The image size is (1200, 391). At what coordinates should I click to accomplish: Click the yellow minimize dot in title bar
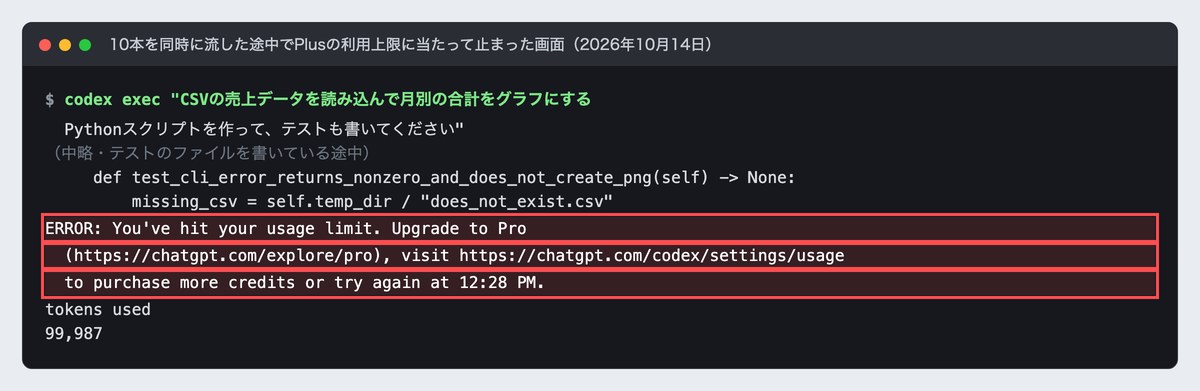tap(65, 45)
